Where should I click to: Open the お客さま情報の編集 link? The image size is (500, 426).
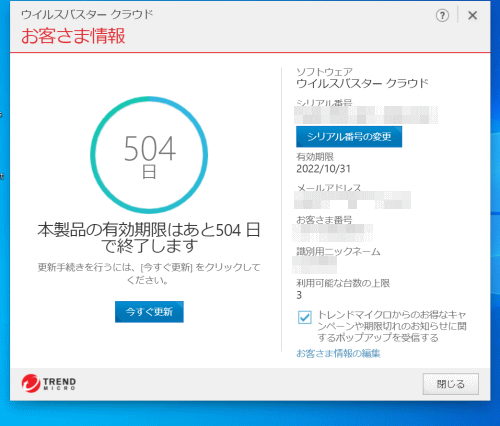tap(338, 353)
